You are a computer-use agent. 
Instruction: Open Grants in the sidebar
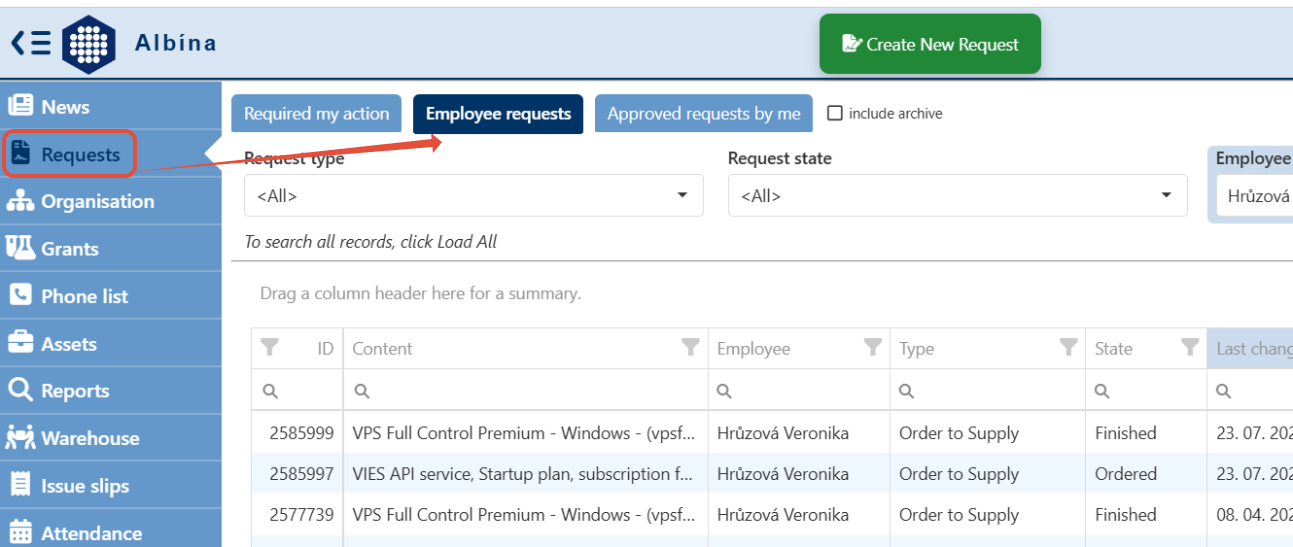[110, 248]
